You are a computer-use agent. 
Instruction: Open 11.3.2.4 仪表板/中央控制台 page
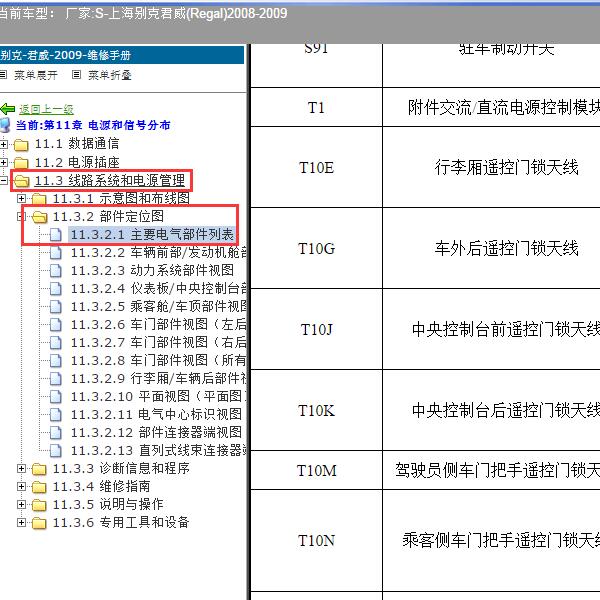158,289
